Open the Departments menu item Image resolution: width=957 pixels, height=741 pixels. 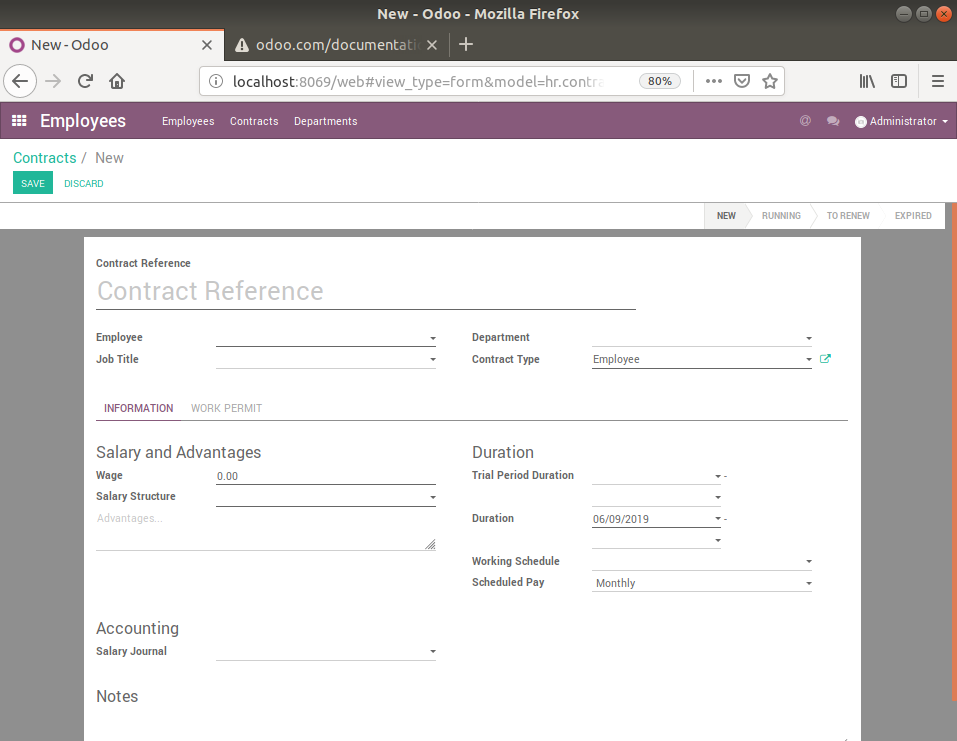pyautogui.click(x=325, y=121)
